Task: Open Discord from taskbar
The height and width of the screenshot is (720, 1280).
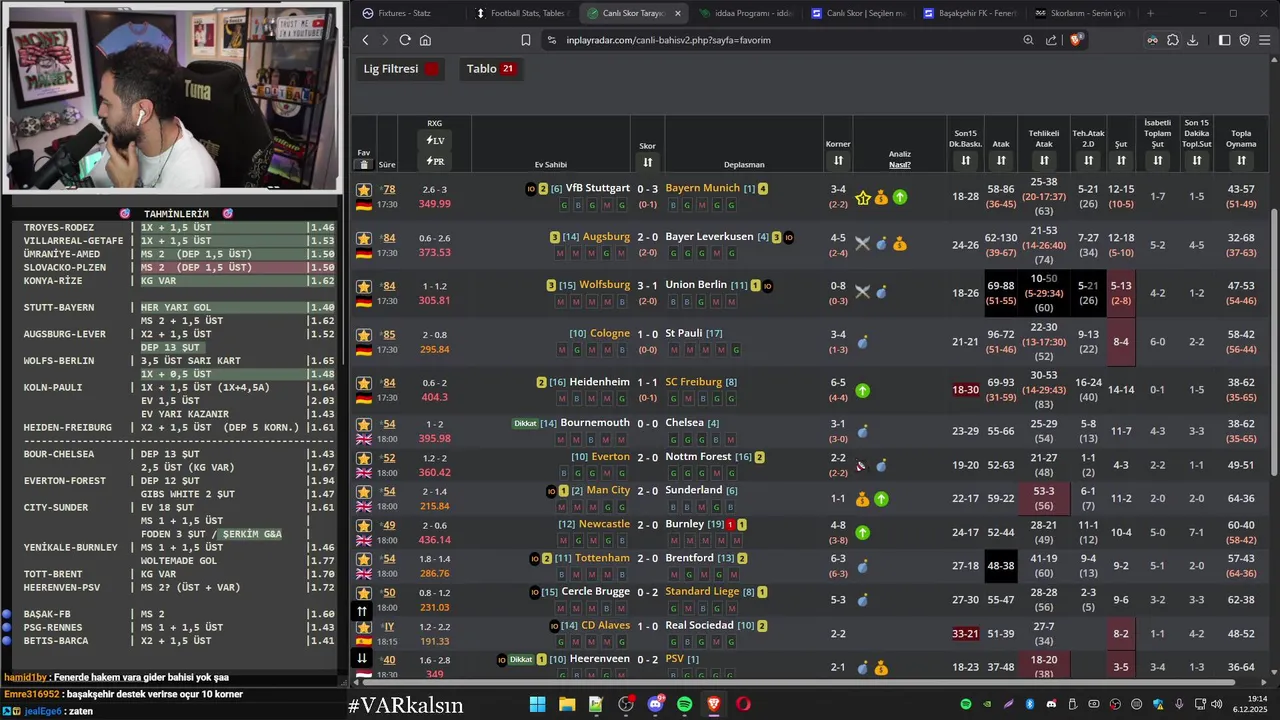Action: (655, 704)
